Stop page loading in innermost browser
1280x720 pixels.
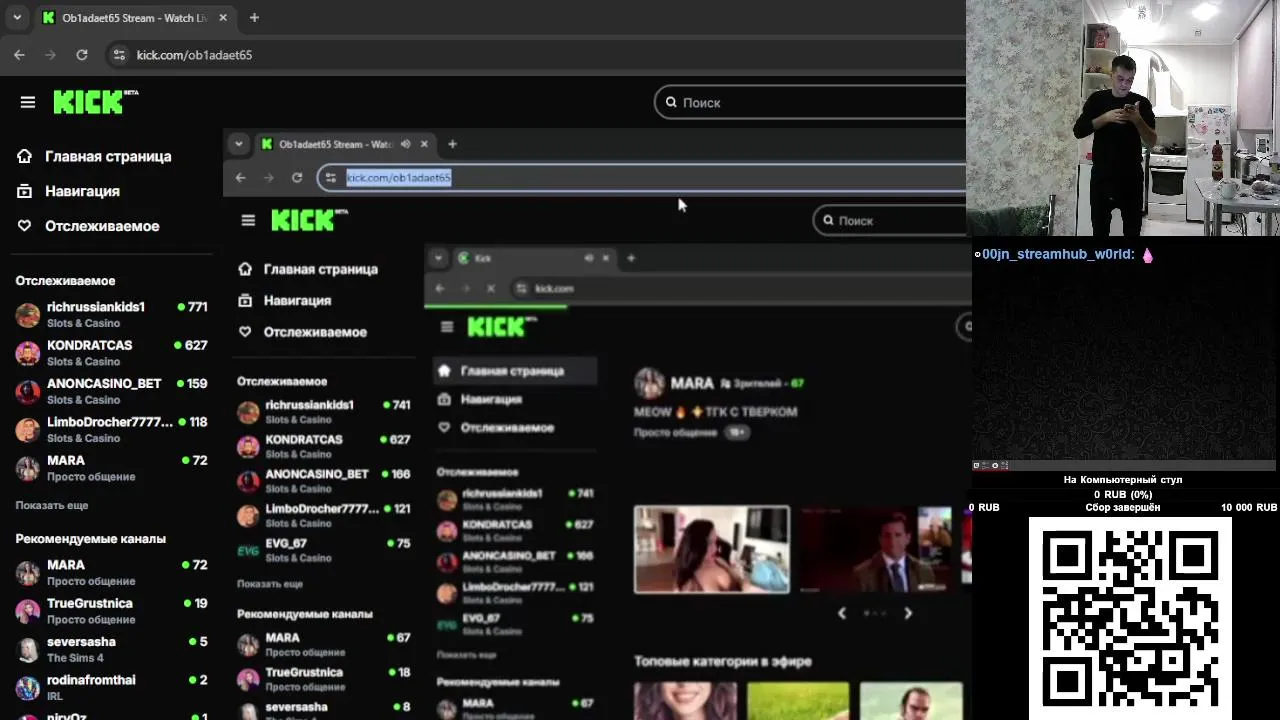click(x=491, y=288)
